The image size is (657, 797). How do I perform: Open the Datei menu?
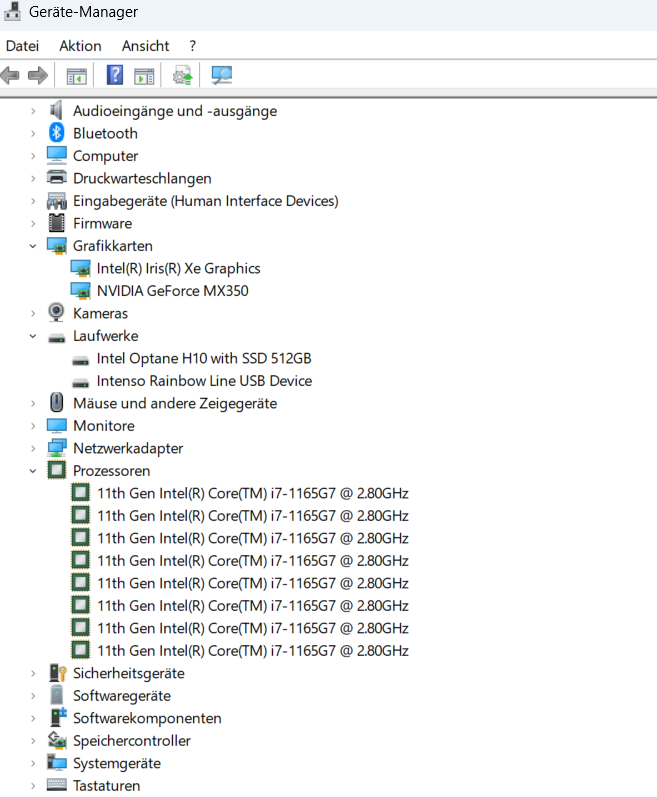click(x=22, y=46)
